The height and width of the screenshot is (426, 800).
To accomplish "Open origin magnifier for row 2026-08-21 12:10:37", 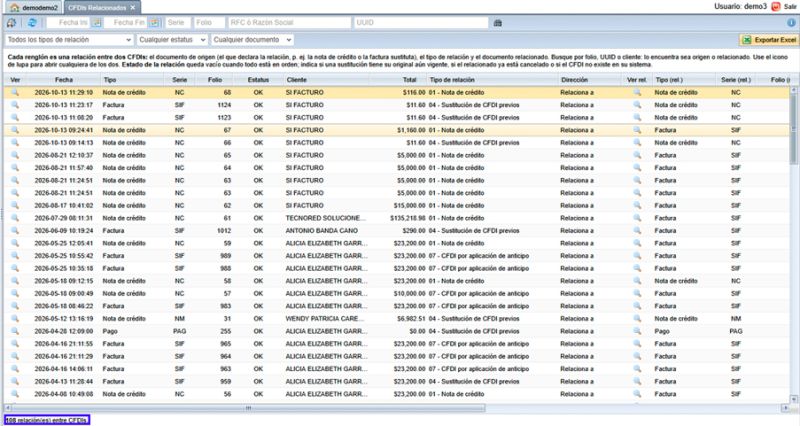I will click(x=15, y=155).
